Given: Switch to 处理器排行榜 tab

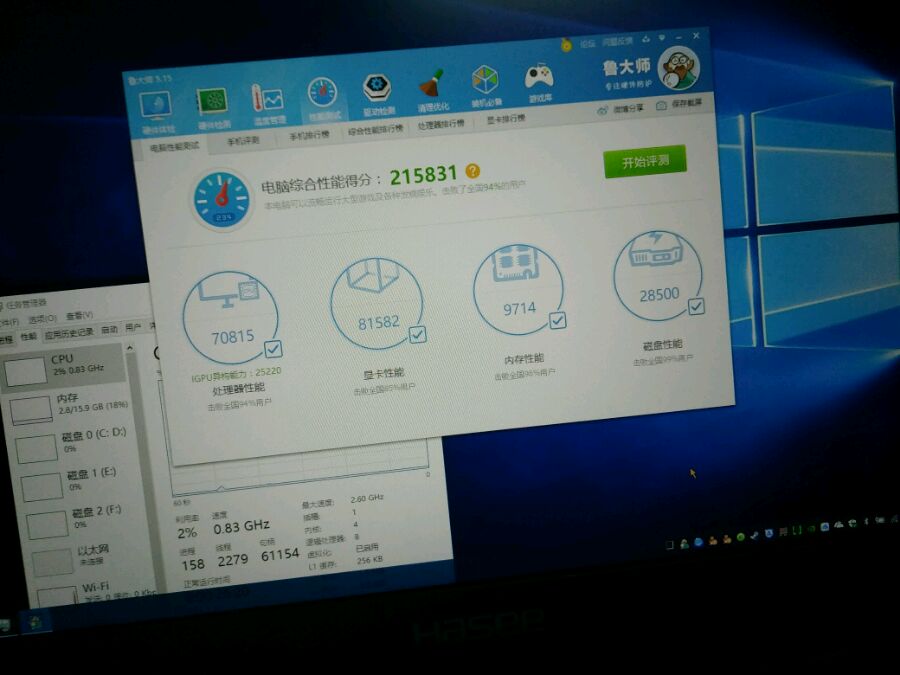Looking at the screenshot, I should (x=441, y=125).
